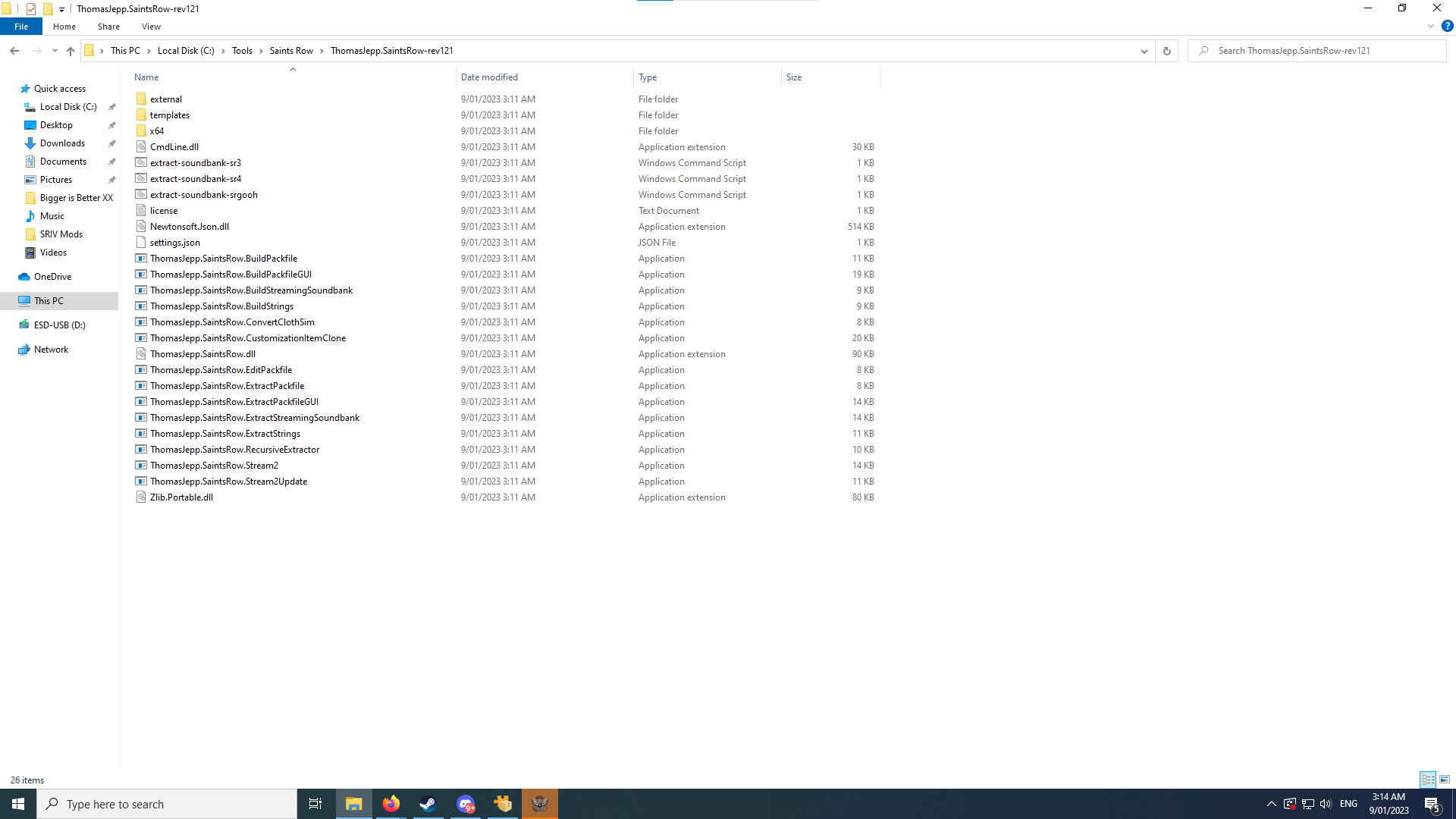
Task: Expand the recent locations dropdown
Action: 55,51
